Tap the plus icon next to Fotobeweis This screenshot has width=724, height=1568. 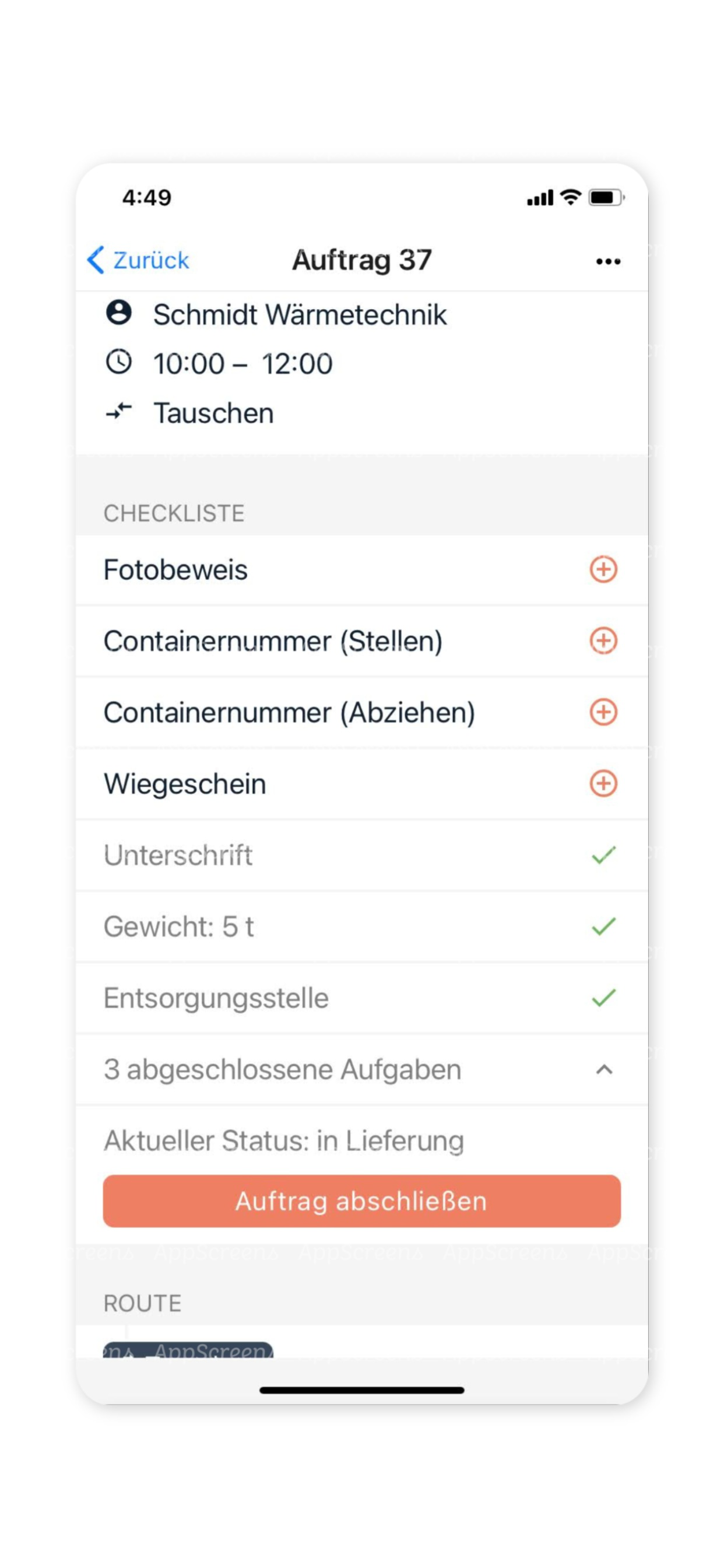coord(603,570)
